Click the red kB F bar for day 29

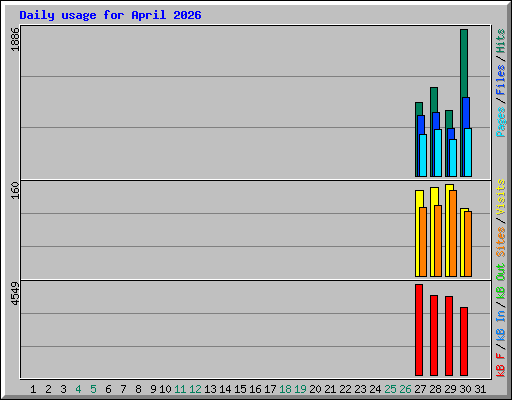[449, 336]
